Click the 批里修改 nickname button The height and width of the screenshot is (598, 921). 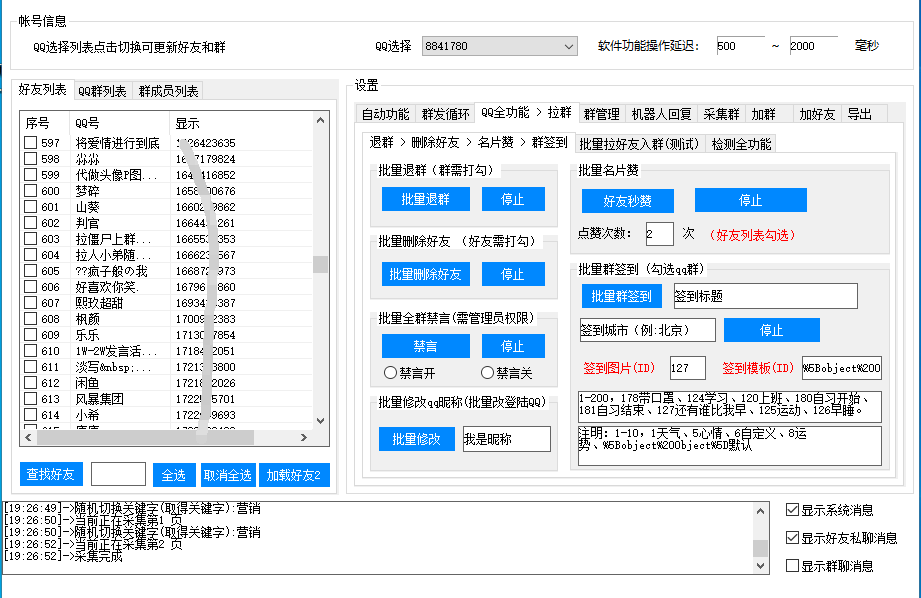(416, 439)
